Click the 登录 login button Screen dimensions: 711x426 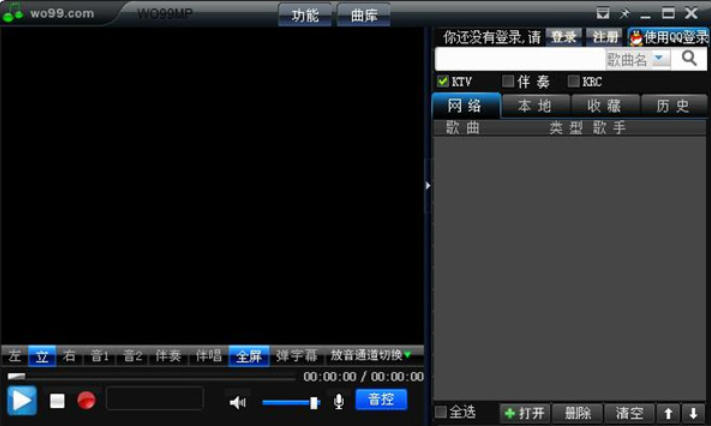(x=564, y=37)
